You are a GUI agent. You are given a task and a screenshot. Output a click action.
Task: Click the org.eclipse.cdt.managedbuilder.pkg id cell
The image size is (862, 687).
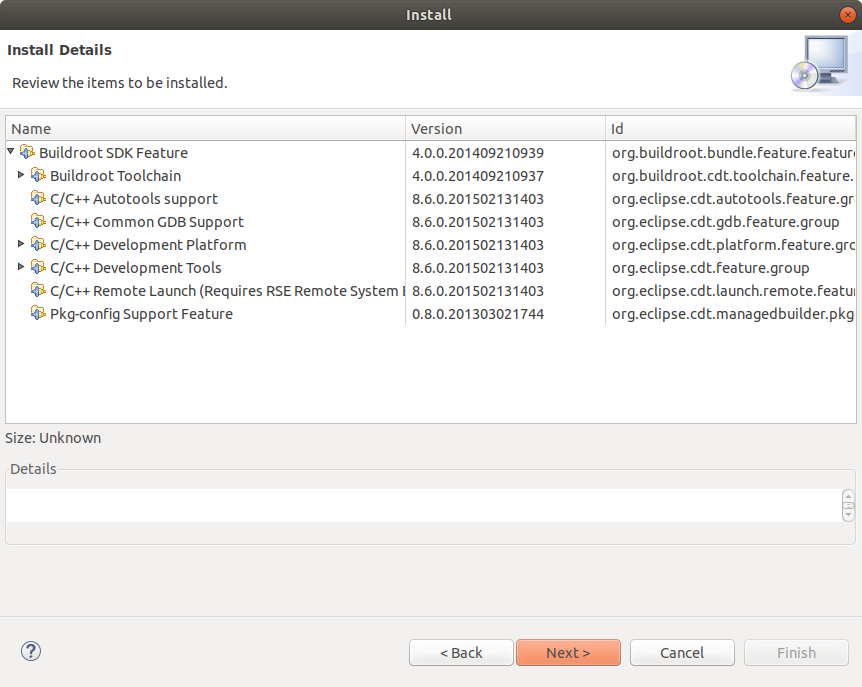tap(733, 314)
